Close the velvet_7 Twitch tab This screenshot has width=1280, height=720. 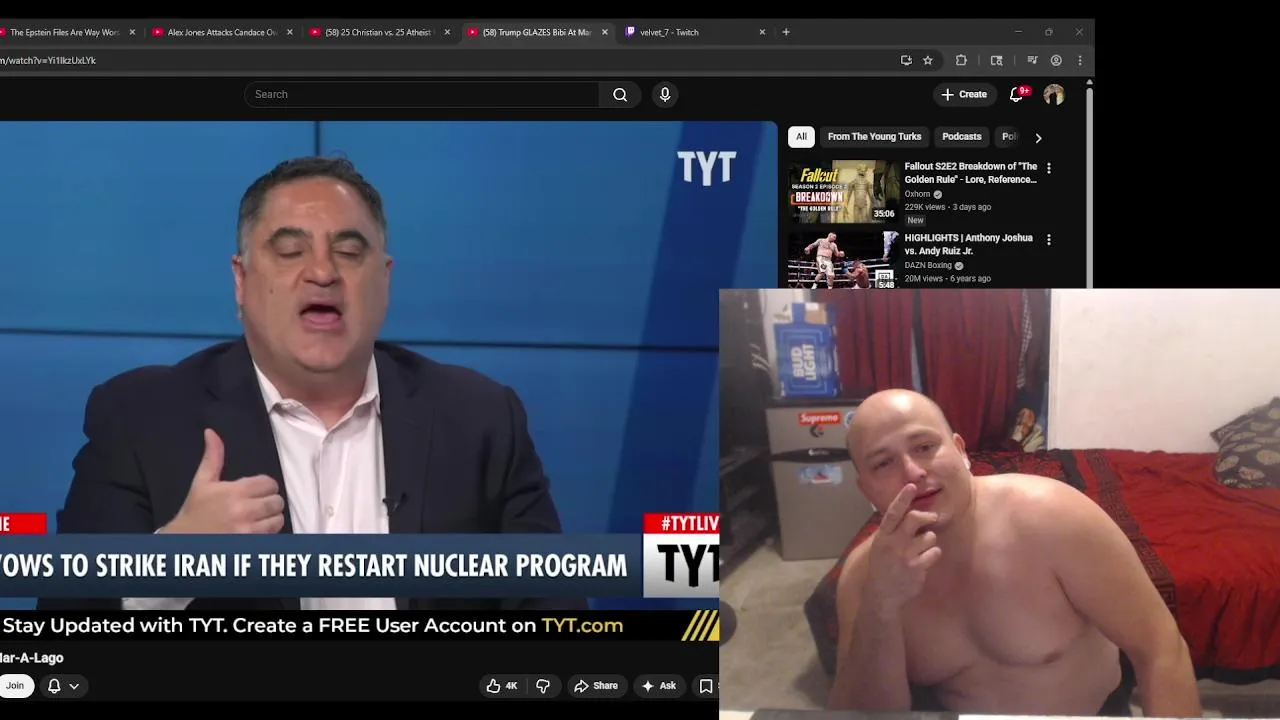[762, 32]
